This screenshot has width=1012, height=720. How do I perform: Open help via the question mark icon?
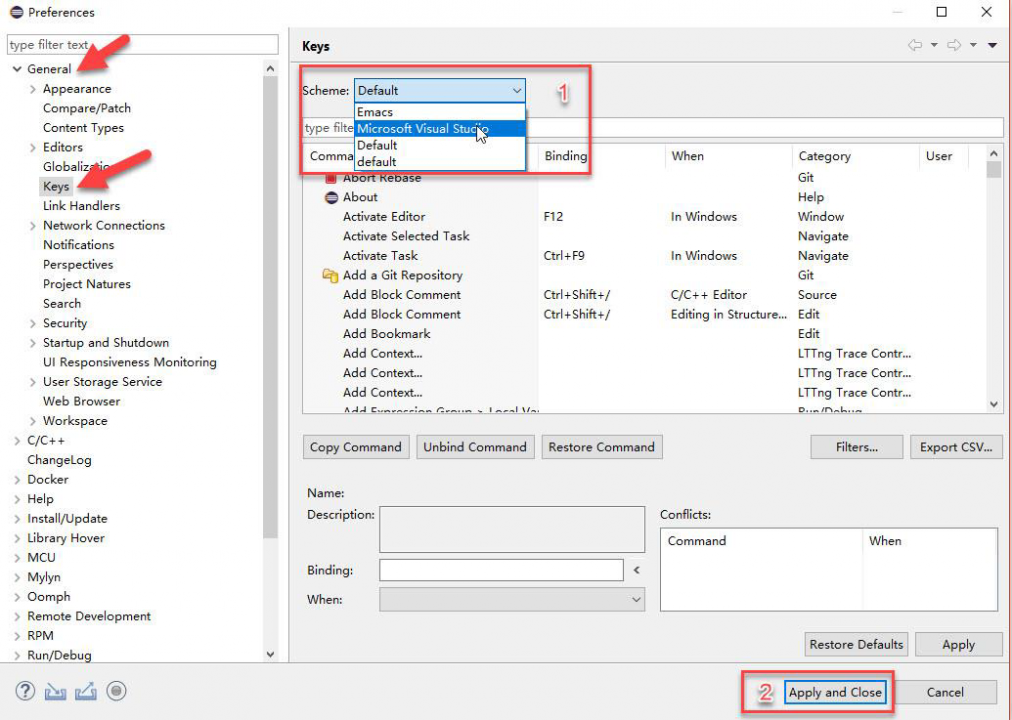pos(24,691)
